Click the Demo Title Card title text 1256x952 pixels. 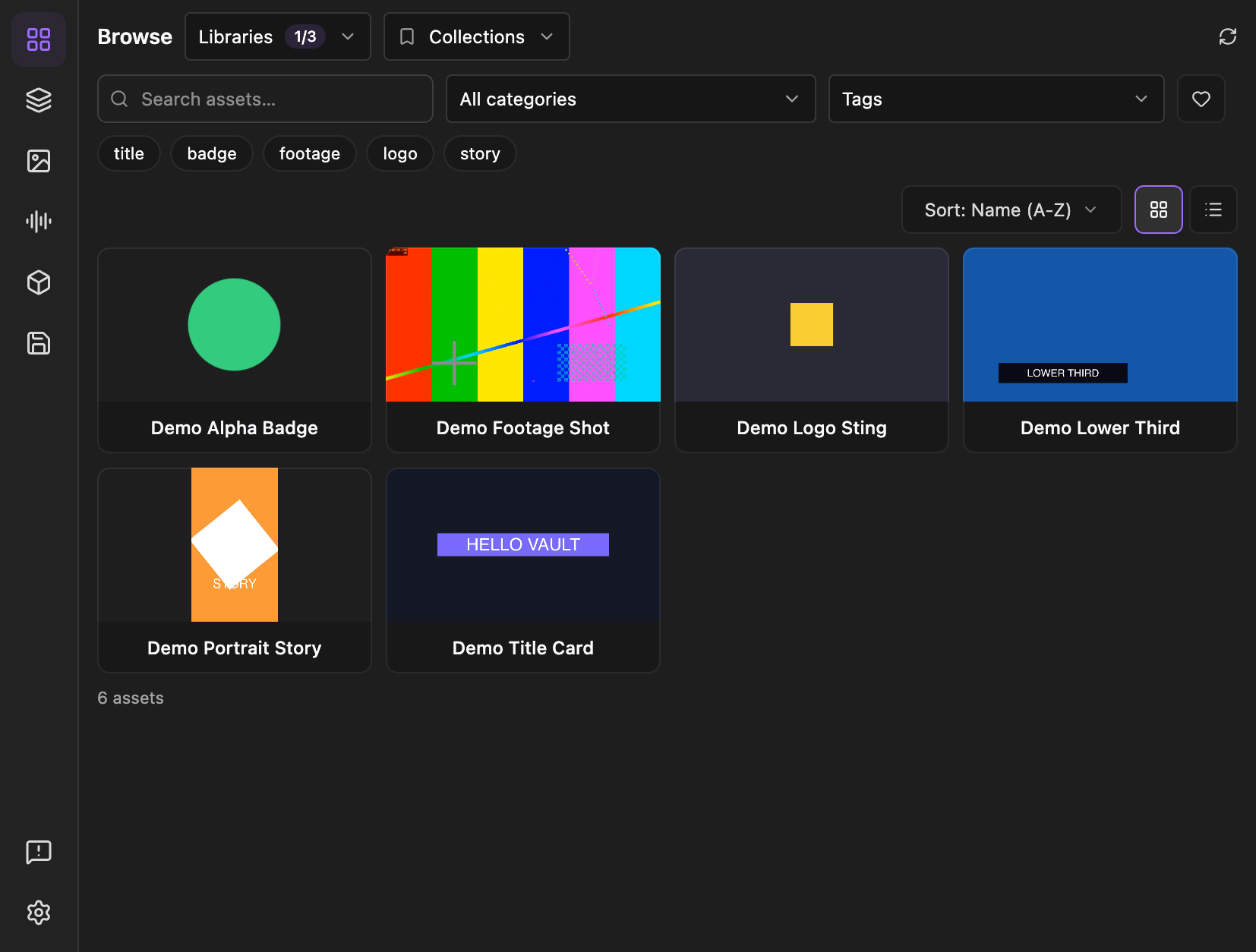point(523,648)
